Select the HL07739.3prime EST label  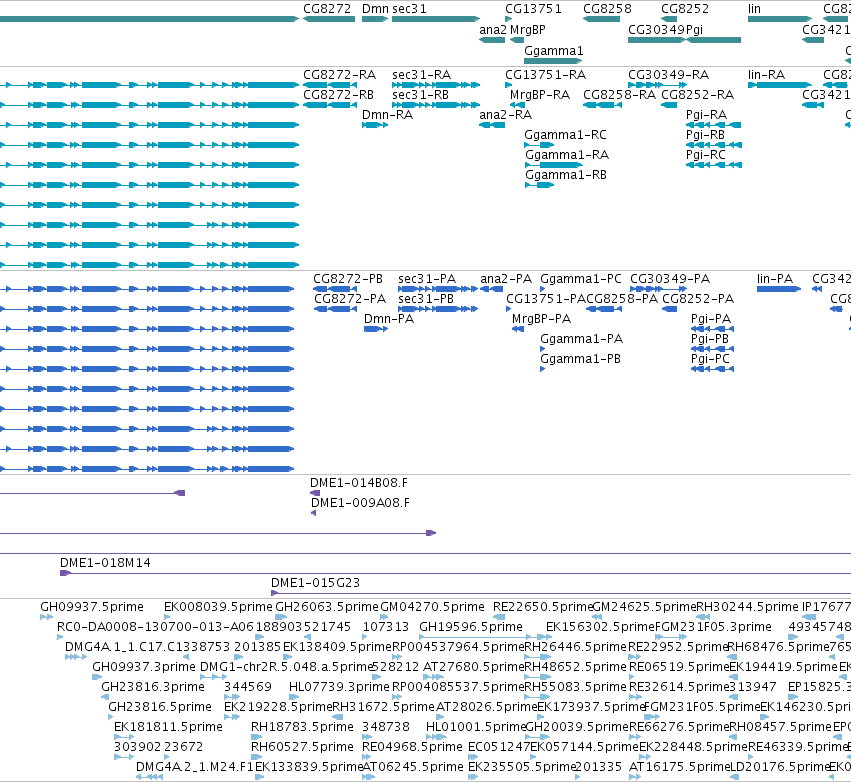(339, 686)
